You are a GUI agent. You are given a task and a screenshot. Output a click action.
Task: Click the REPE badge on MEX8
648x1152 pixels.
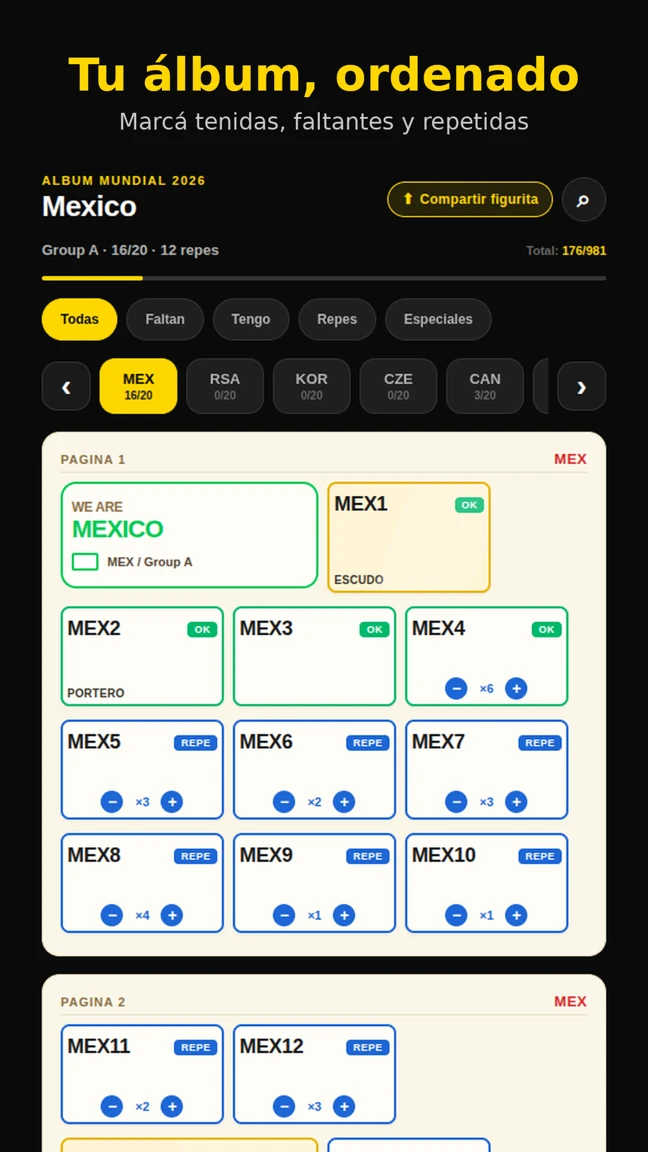pyautogui.click(x=195, y=856)
